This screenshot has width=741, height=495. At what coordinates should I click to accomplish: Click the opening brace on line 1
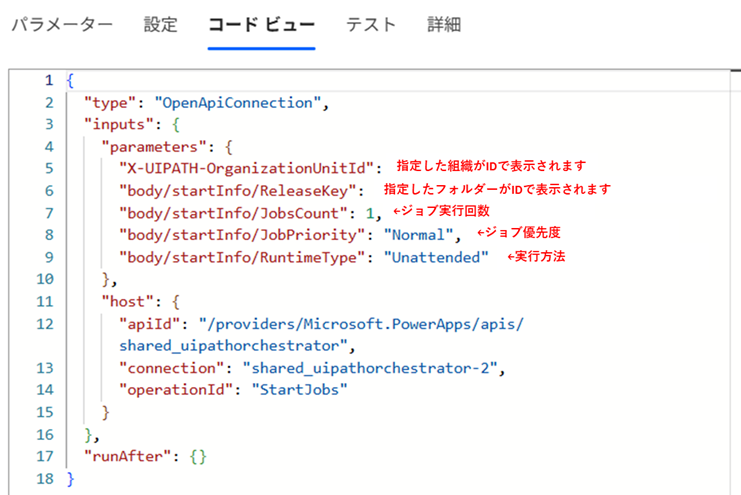tap(70, 80)
